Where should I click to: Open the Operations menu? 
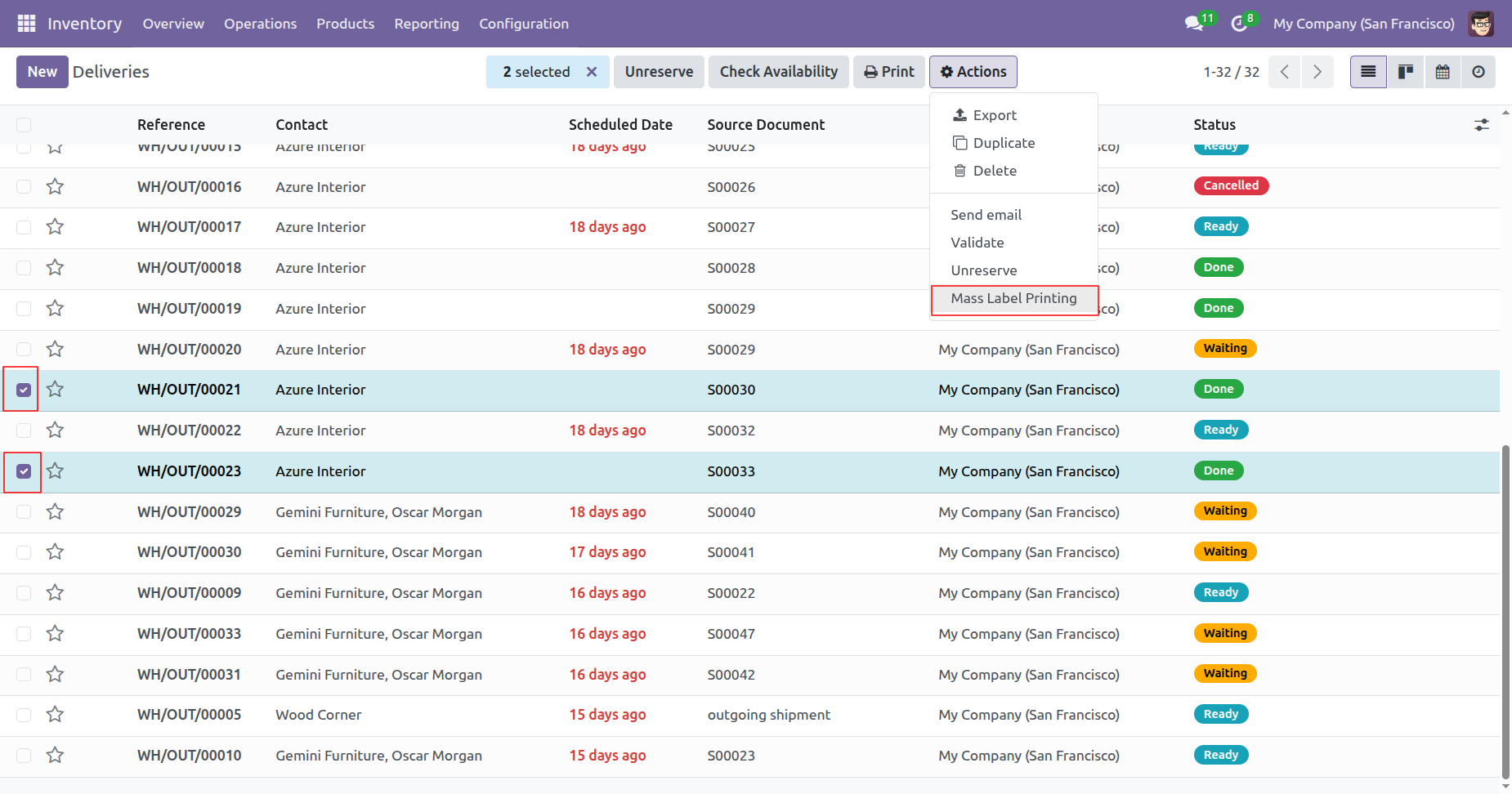coord(260,24)
